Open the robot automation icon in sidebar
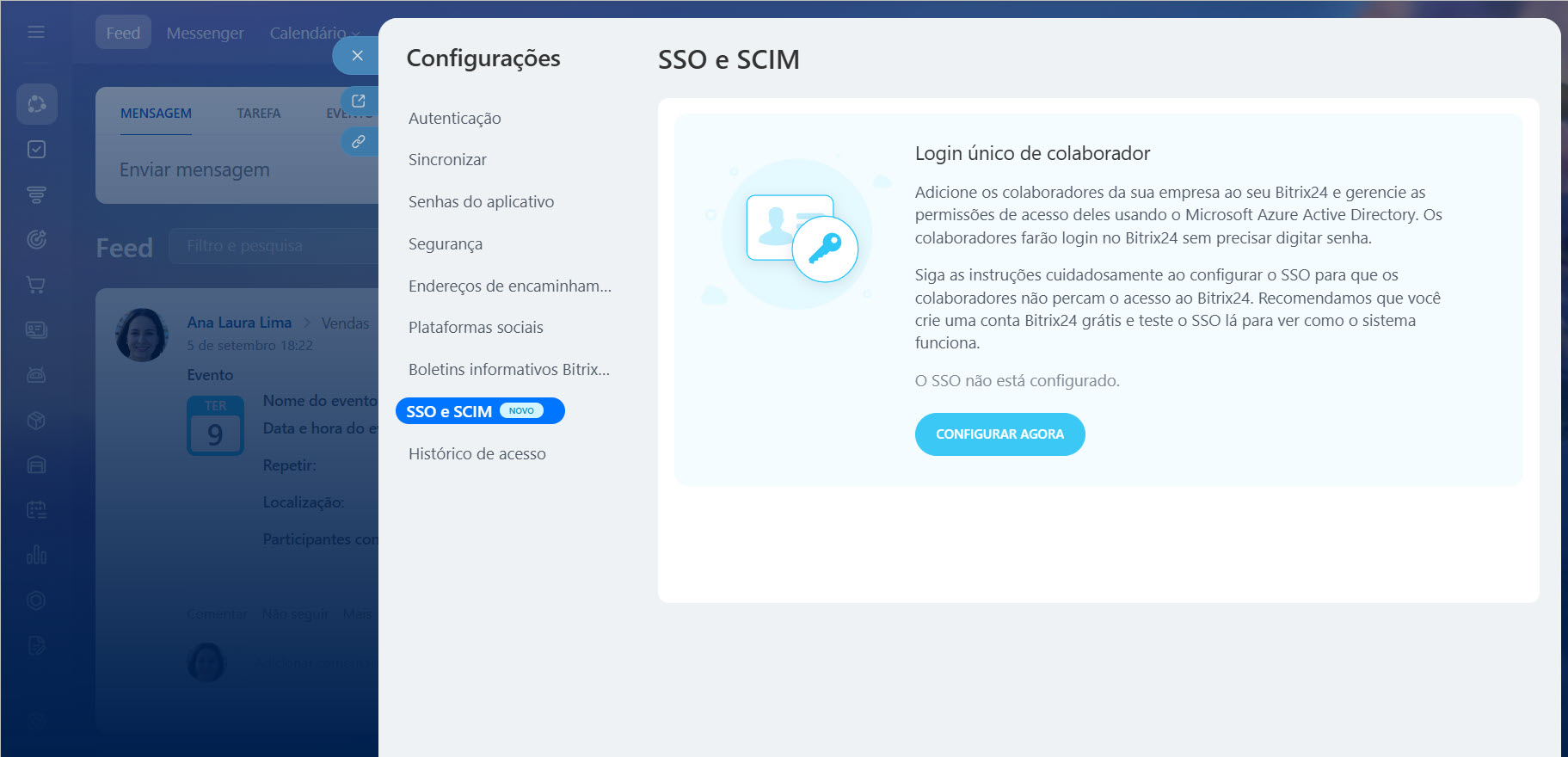This screenshot has height=757, width=1568. click(x=36, y=375)
